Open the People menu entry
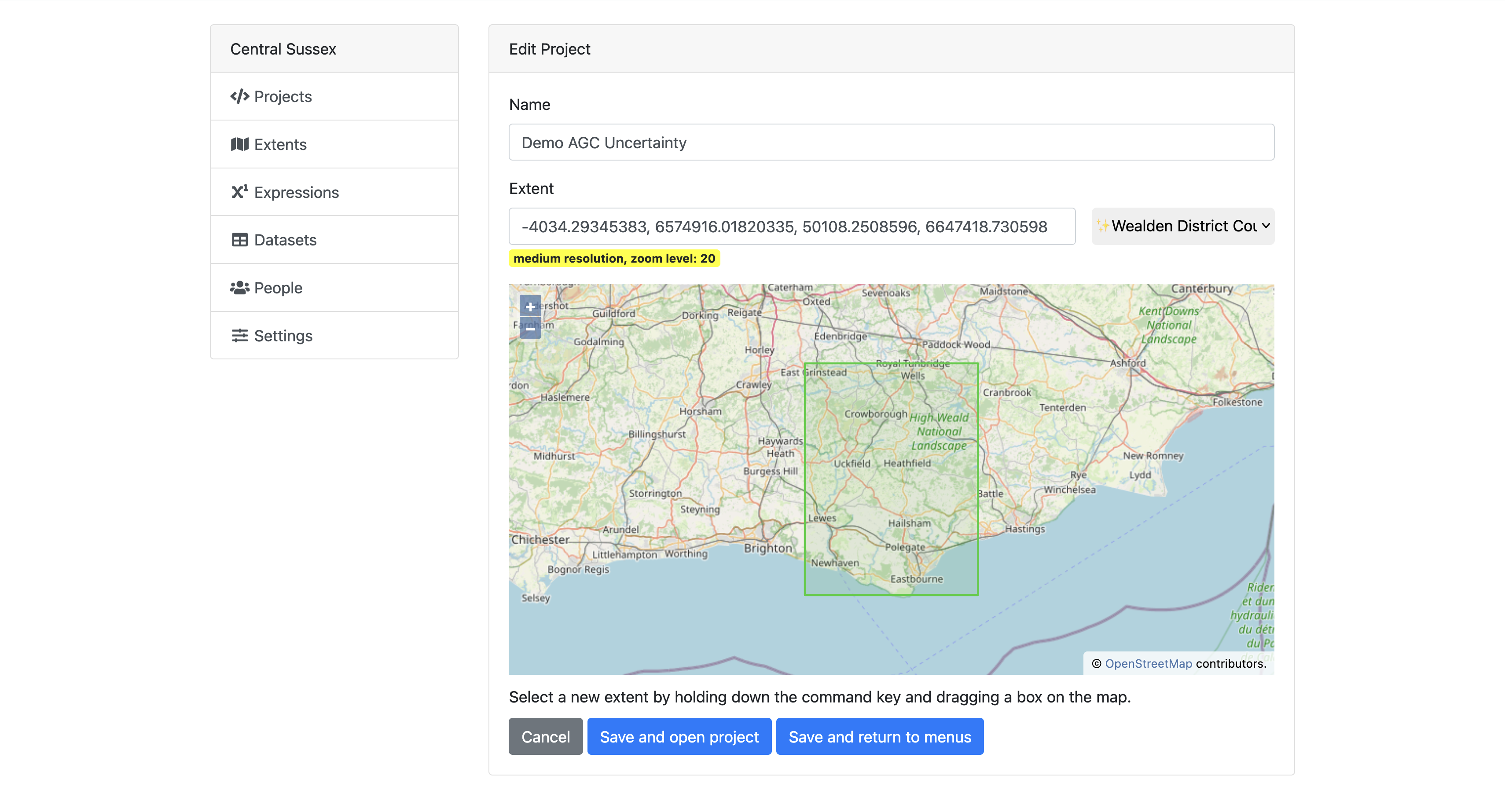 [278, 288]
